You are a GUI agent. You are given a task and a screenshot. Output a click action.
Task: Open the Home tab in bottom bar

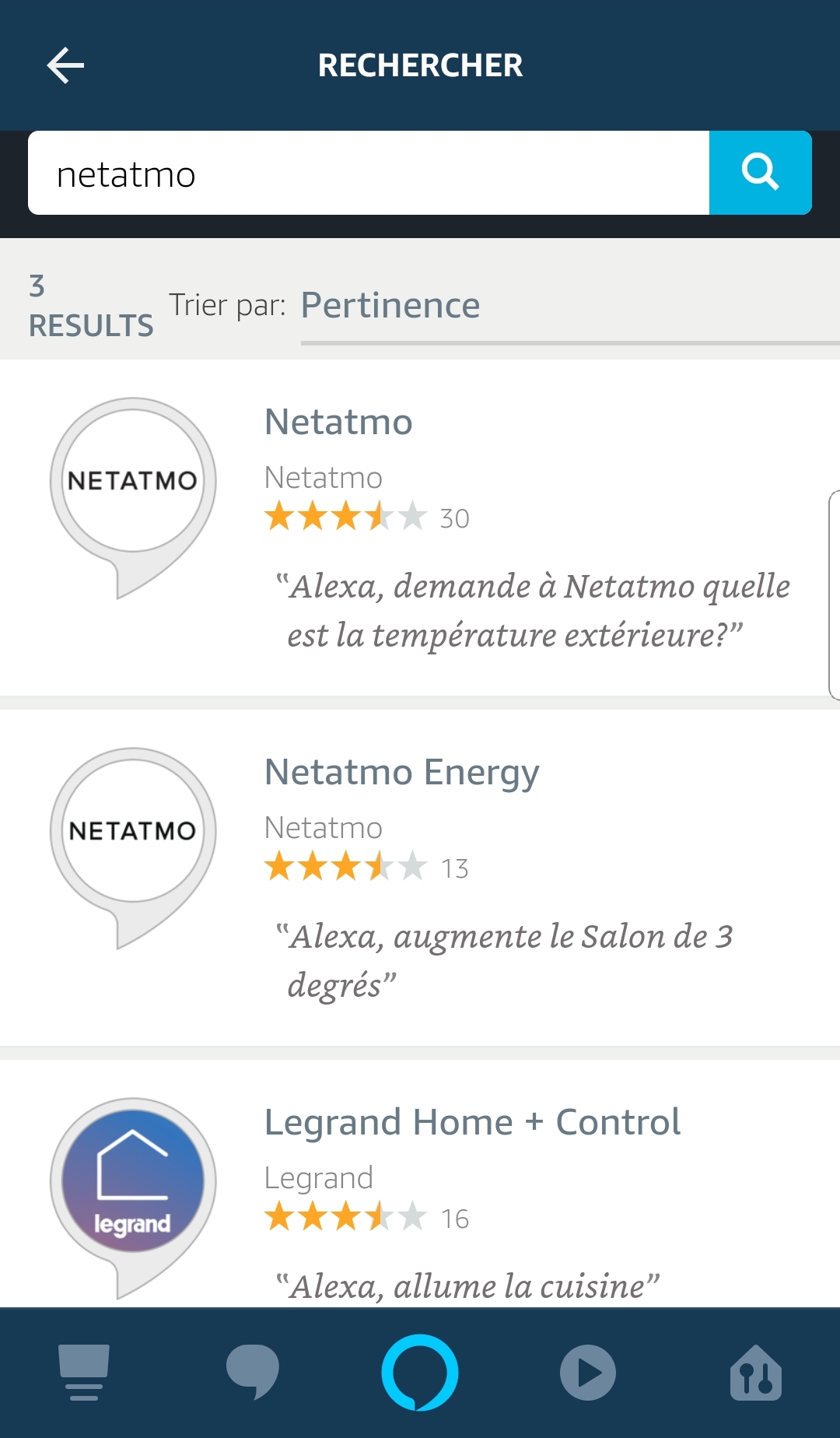pyautogui.click(x=84, y=1373)
